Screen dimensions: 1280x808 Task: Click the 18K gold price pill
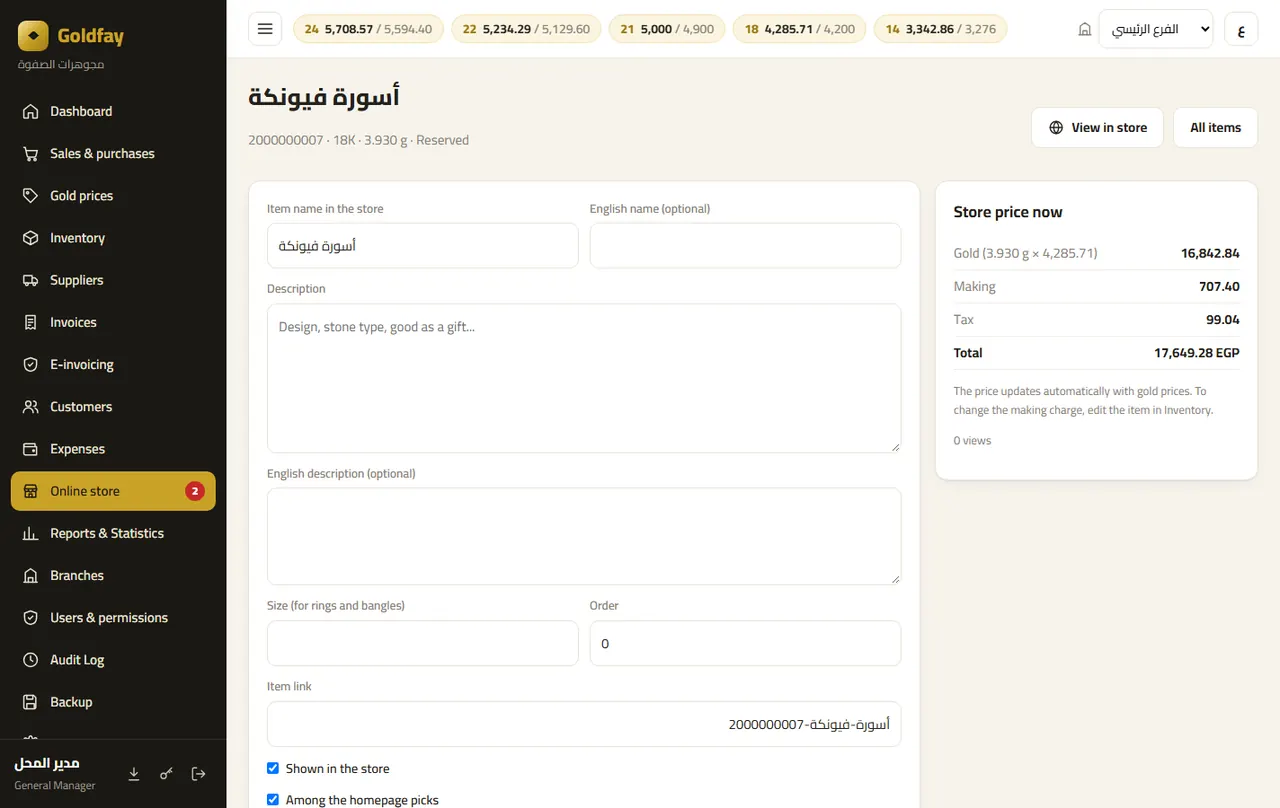click(800, 29)
